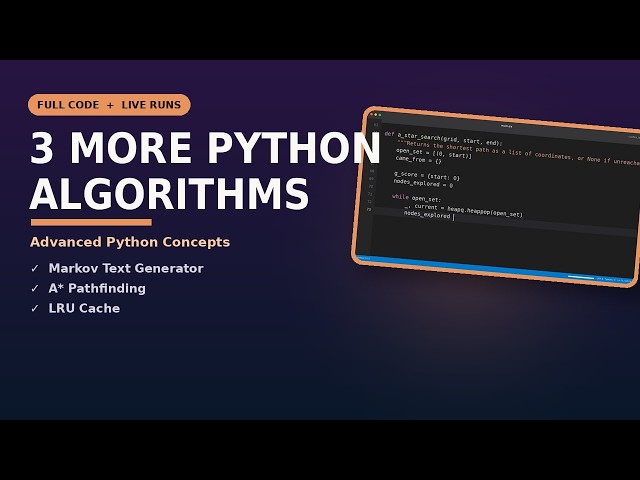Click the open_set = [(0, start)] line
Screen dimensions: 640x480
click(433, 153)
